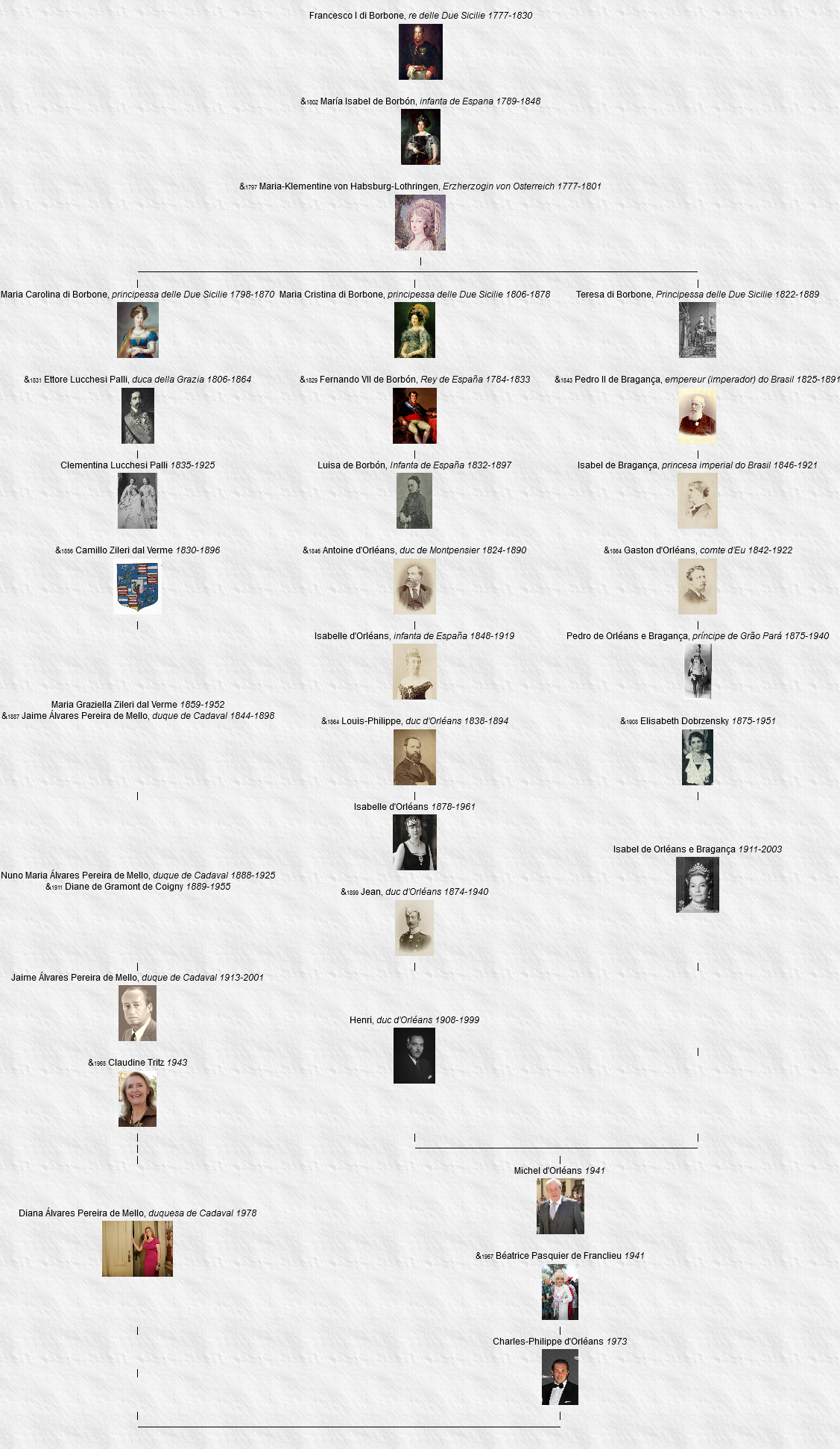Open Maria Graziella Zileri dal Verme link

click(114, 704)
